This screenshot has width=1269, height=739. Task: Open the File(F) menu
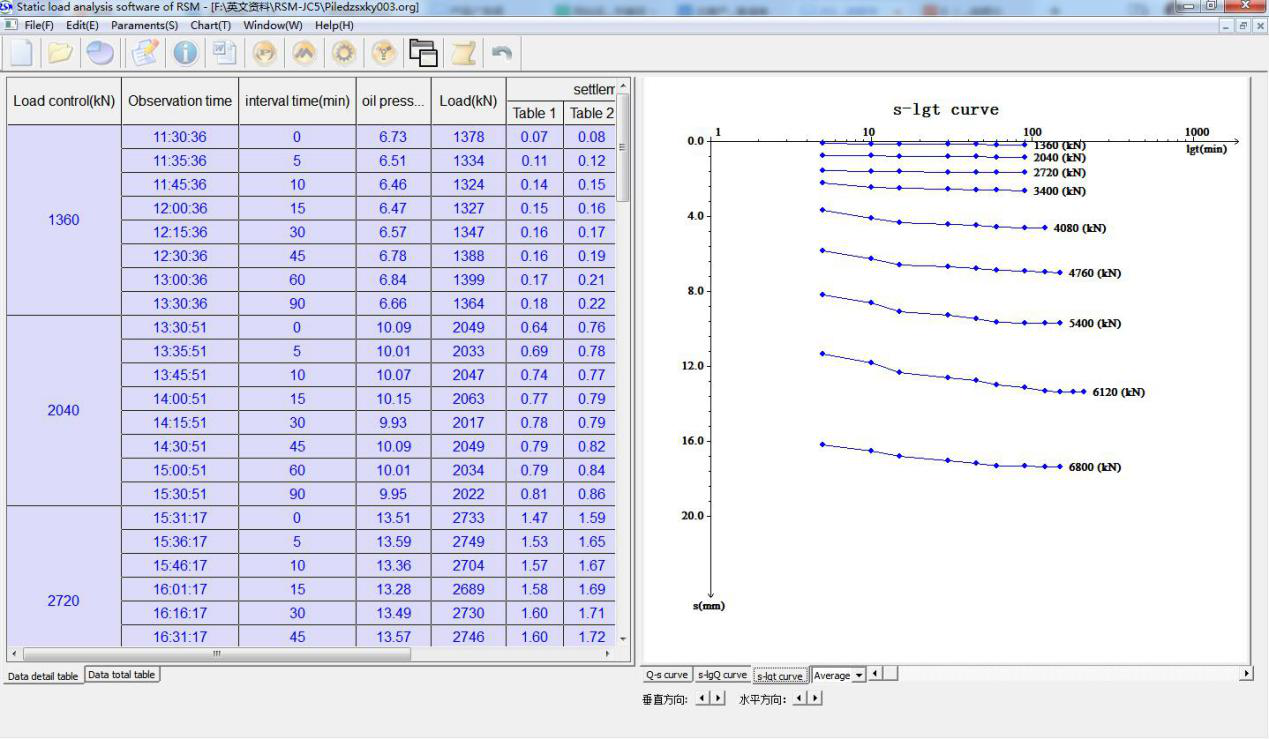point(39,25)
